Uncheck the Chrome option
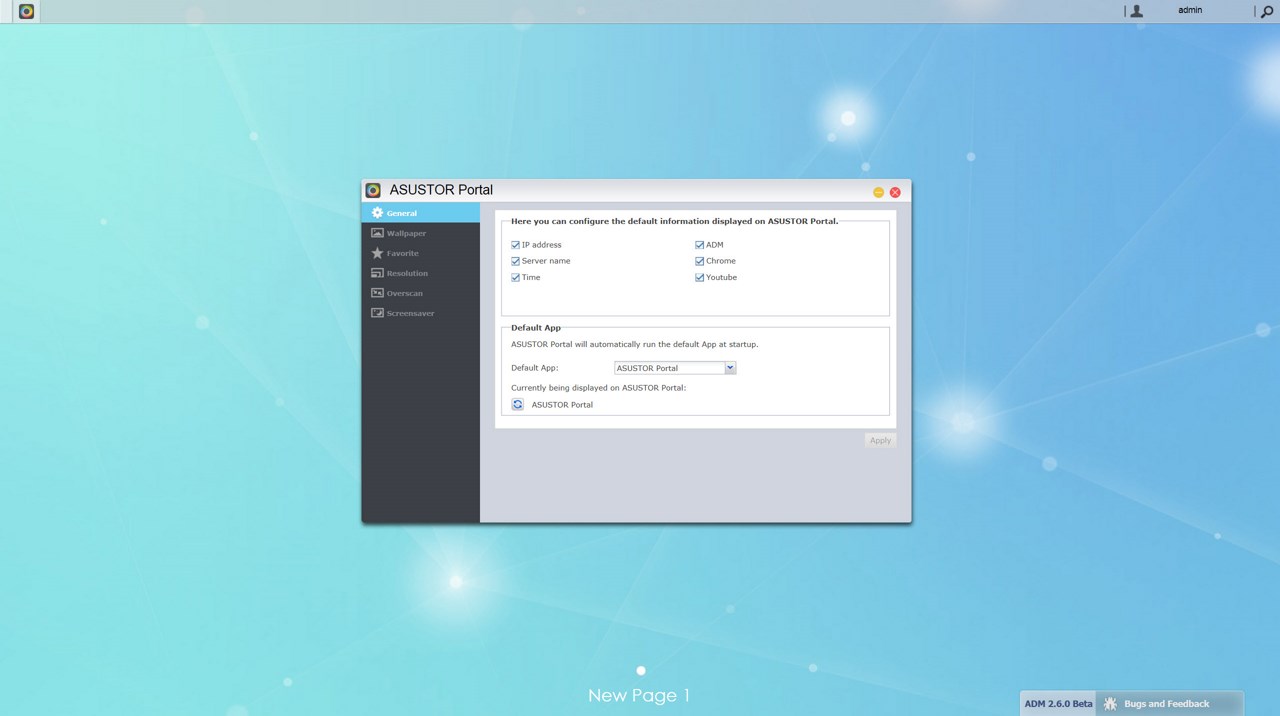 pyautogui.click(x=700, y=261)
